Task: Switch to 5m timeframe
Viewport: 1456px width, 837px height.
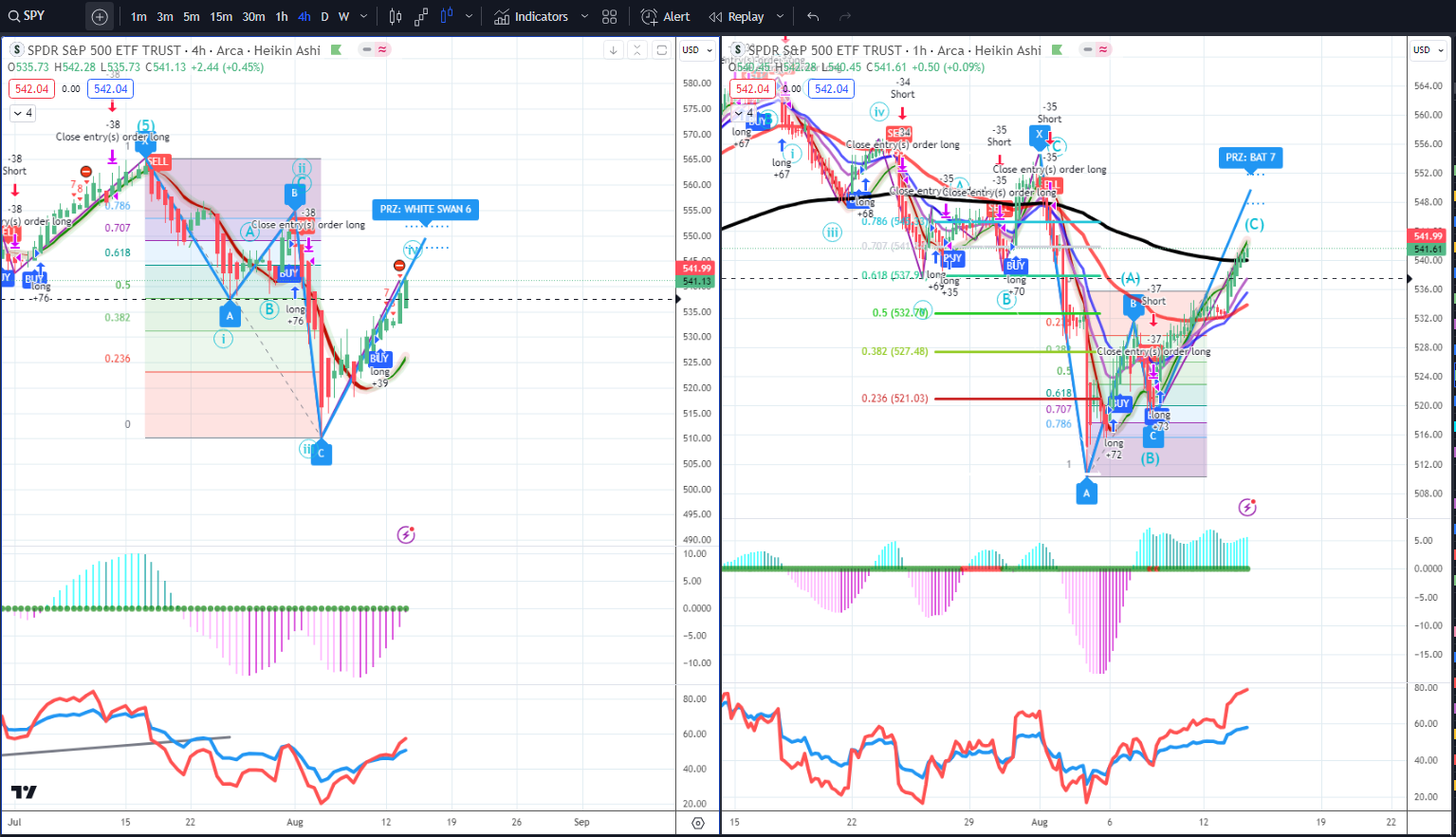Action: 192,16
